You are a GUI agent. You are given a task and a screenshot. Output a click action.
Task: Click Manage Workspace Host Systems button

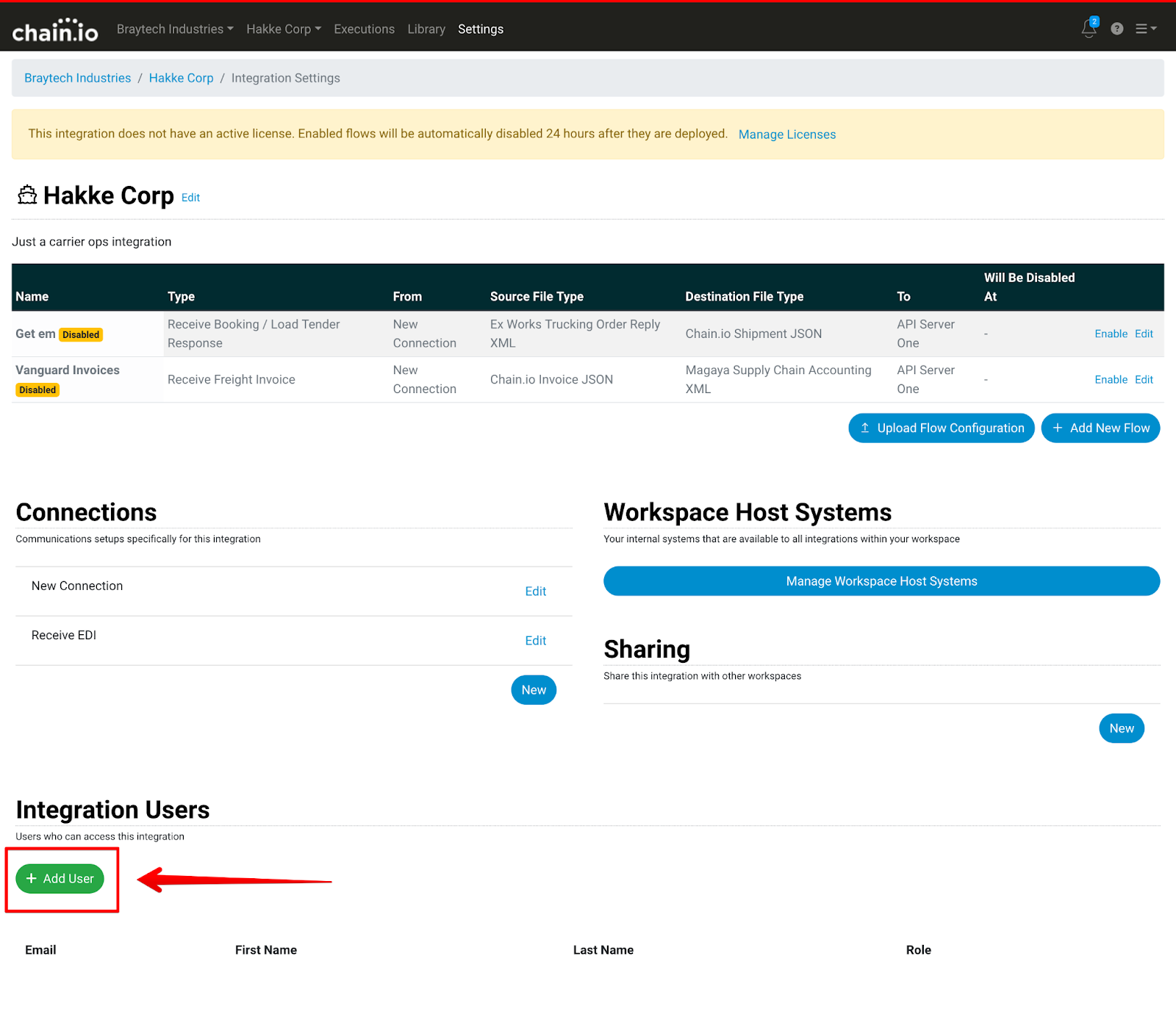pos(882,581)
